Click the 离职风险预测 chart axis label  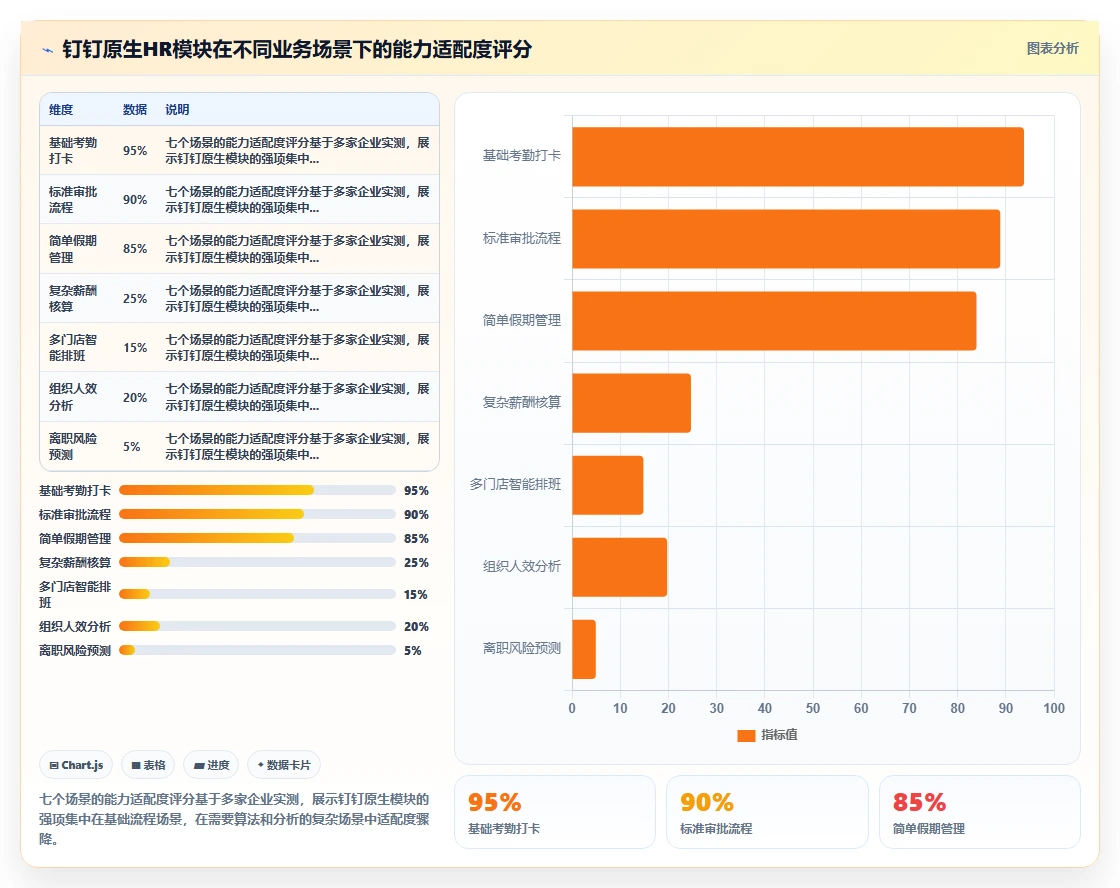pyautogui.click(x=521, y=649)
